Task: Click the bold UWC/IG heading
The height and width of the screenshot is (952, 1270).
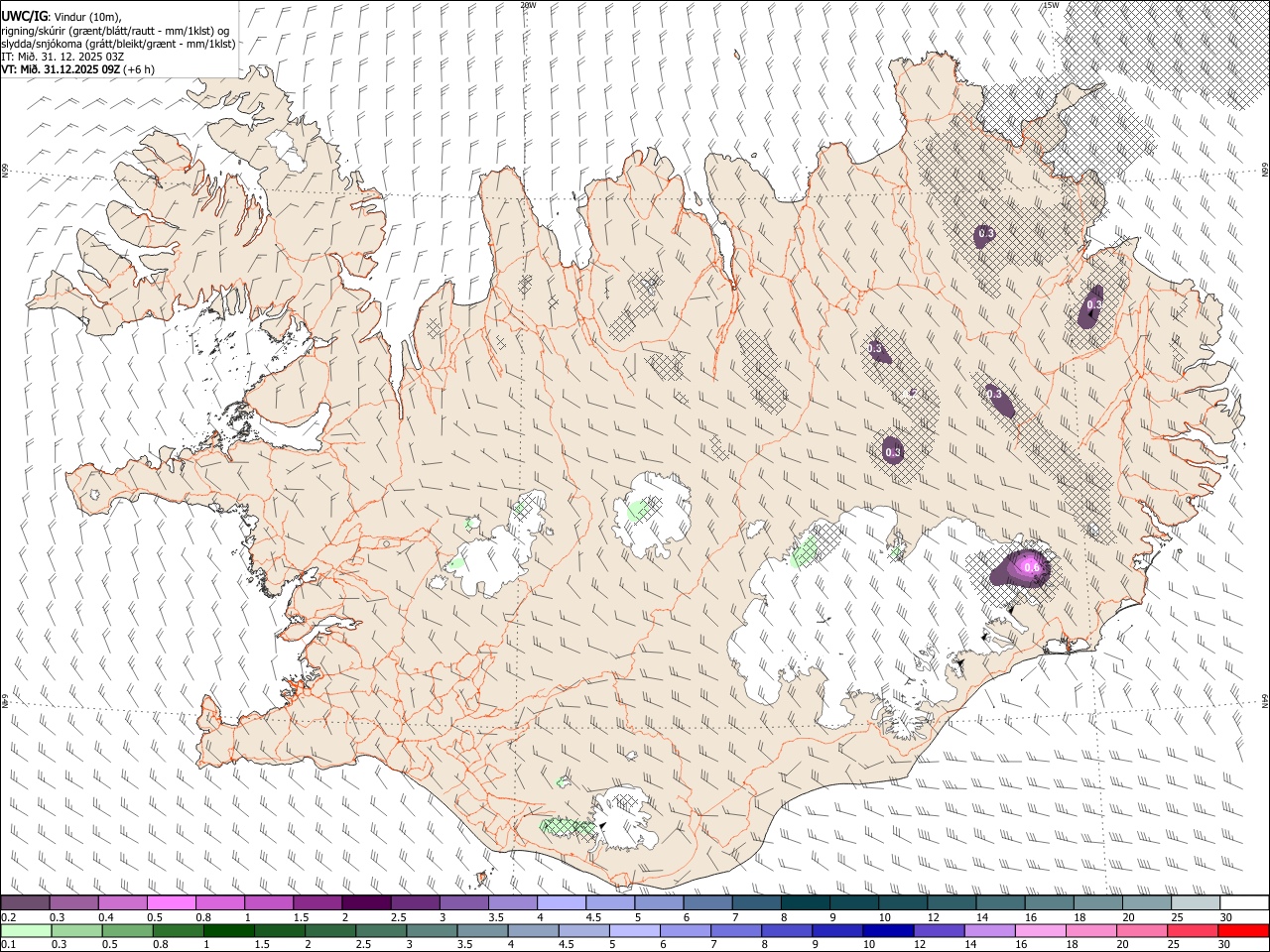Action: [23, 17]
